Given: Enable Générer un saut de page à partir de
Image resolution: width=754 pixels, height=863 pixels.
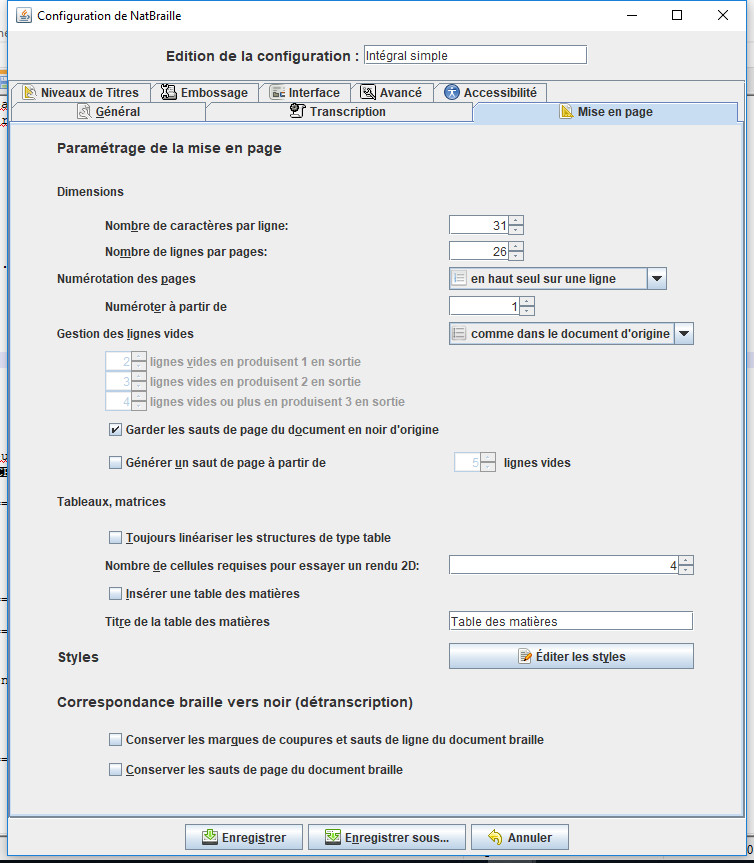Looking at the screenshot, I should (115, 463).
